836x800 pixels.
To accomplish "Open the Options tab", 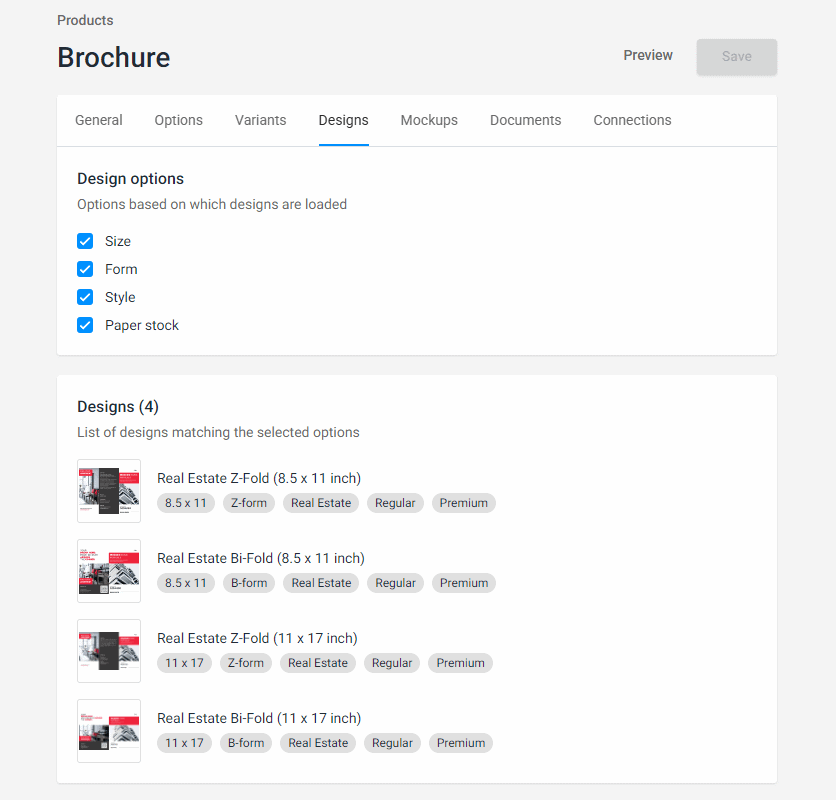I will [178, 120].
